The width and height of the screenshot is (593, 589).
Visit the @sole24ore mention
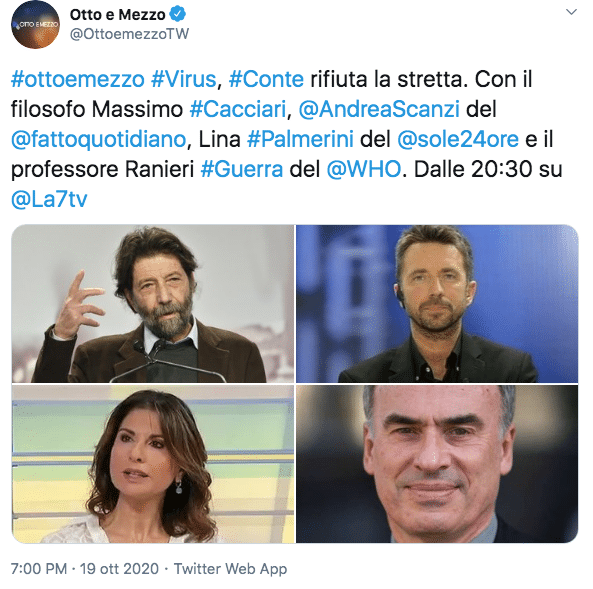coord(458,140)
